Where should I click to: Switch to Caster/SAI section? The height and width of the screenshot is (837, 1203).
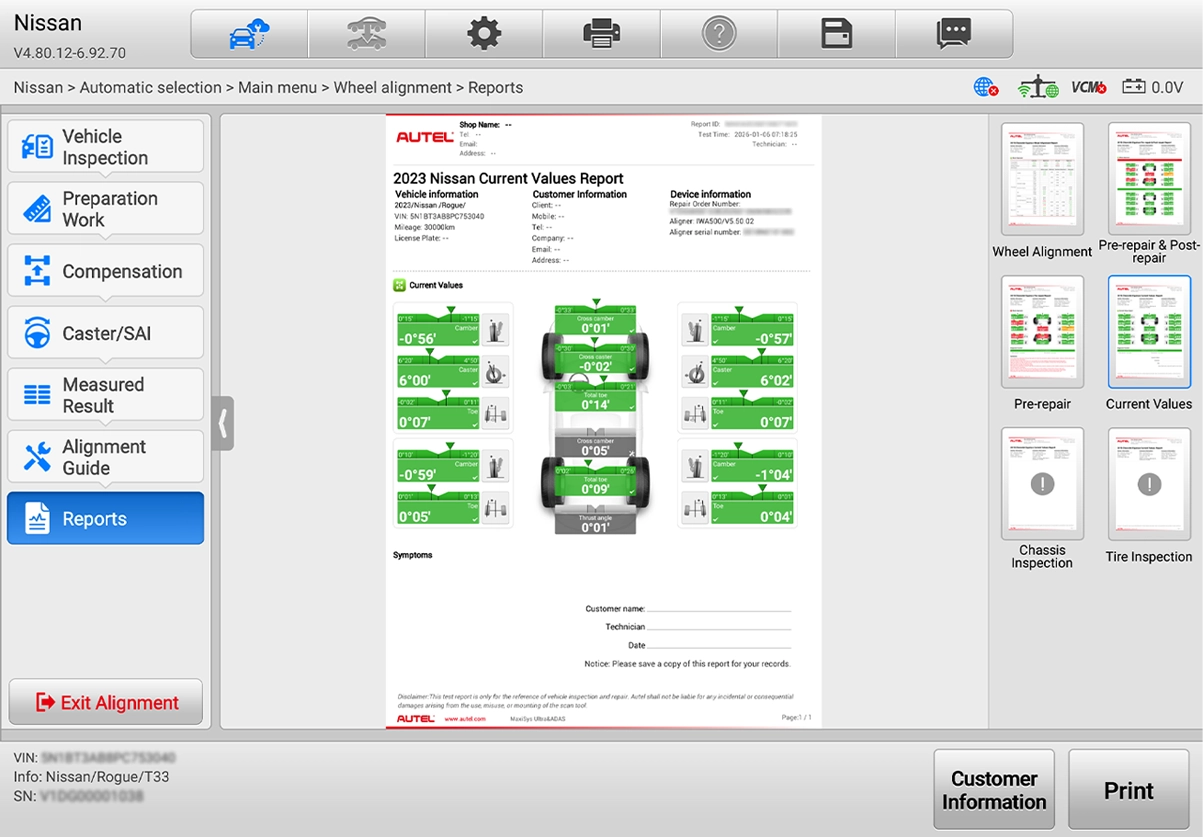(x=105, y=333)
